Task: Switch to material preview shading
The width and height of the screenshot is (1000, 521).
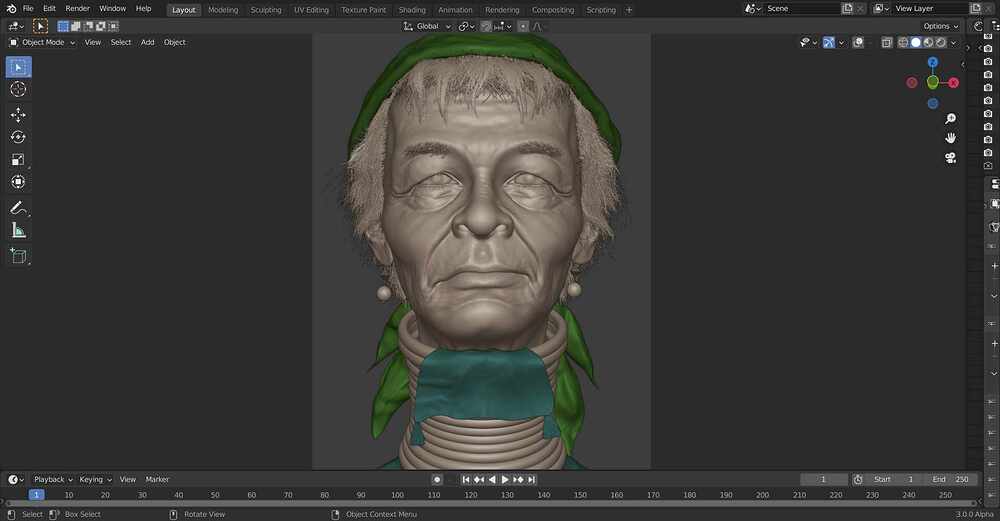Action: click(x=929, y=42)
